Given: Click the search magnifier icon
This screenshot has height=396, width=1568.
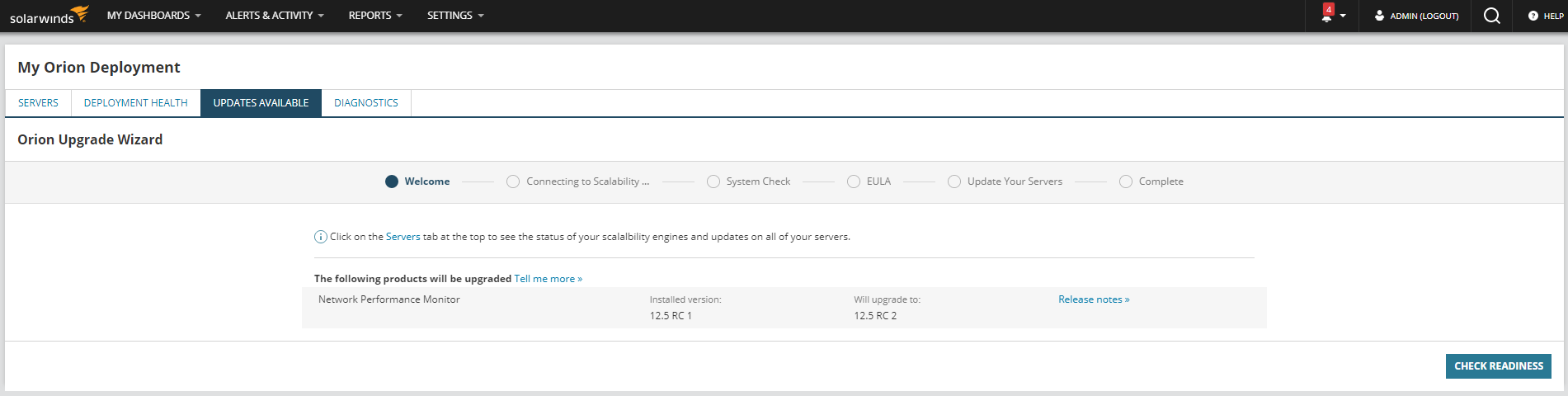Looking at the screenshot, I should coord(1491,16).
